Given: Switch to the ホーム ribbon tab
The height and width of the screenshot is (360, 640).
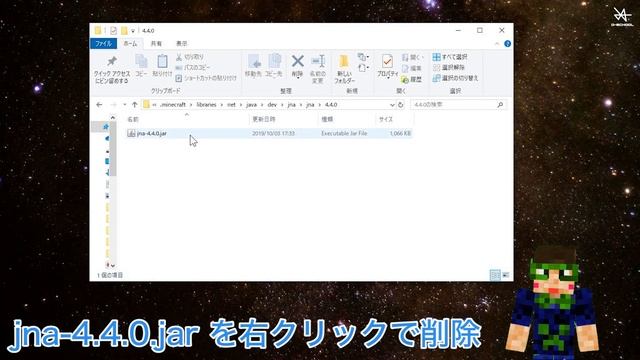Looking at the screenshot, I should pos(130,43).
